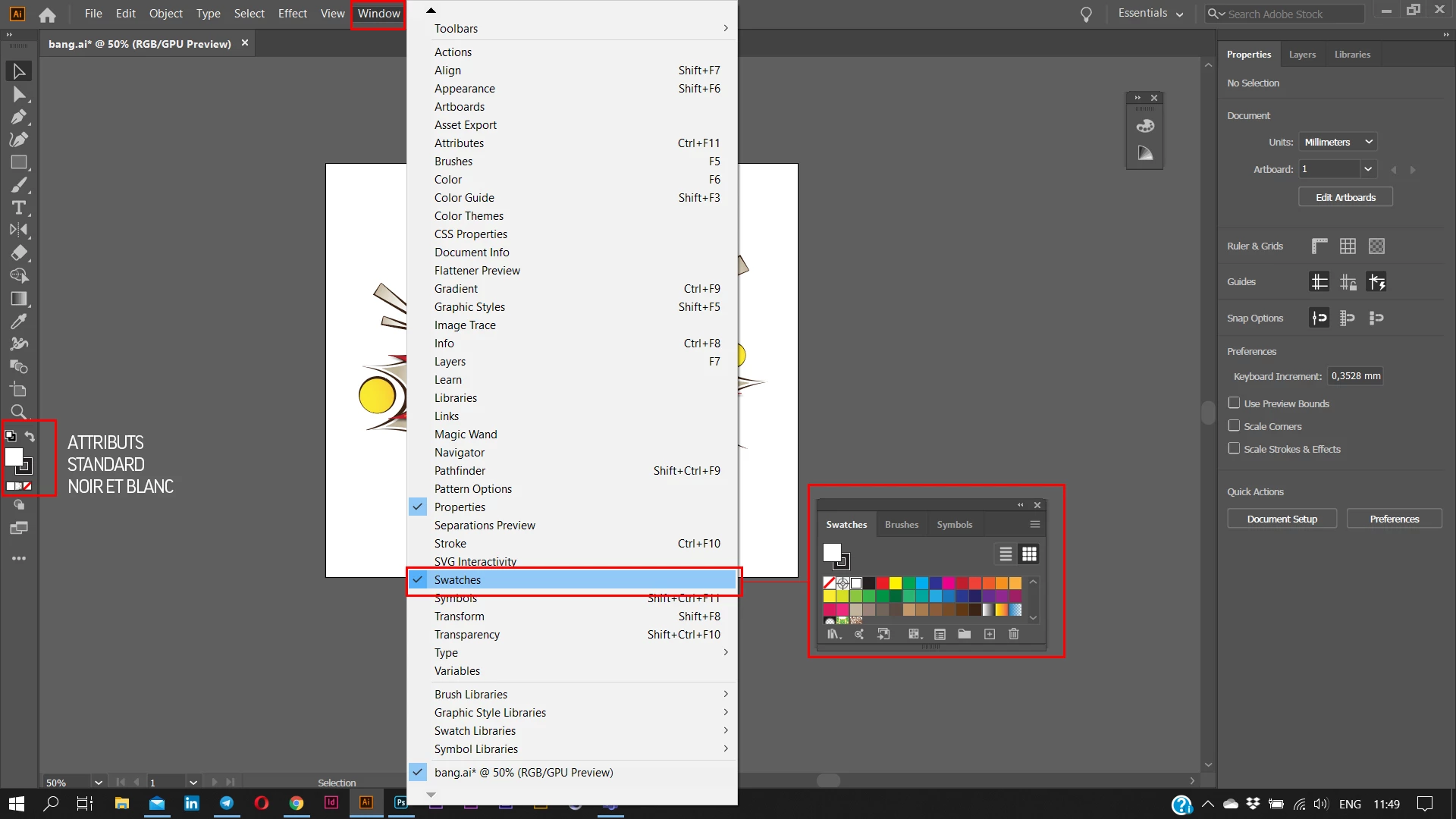Click the Swap Fill and Stroke arrow
The image size is (1456, 819).
coord(30,436)
